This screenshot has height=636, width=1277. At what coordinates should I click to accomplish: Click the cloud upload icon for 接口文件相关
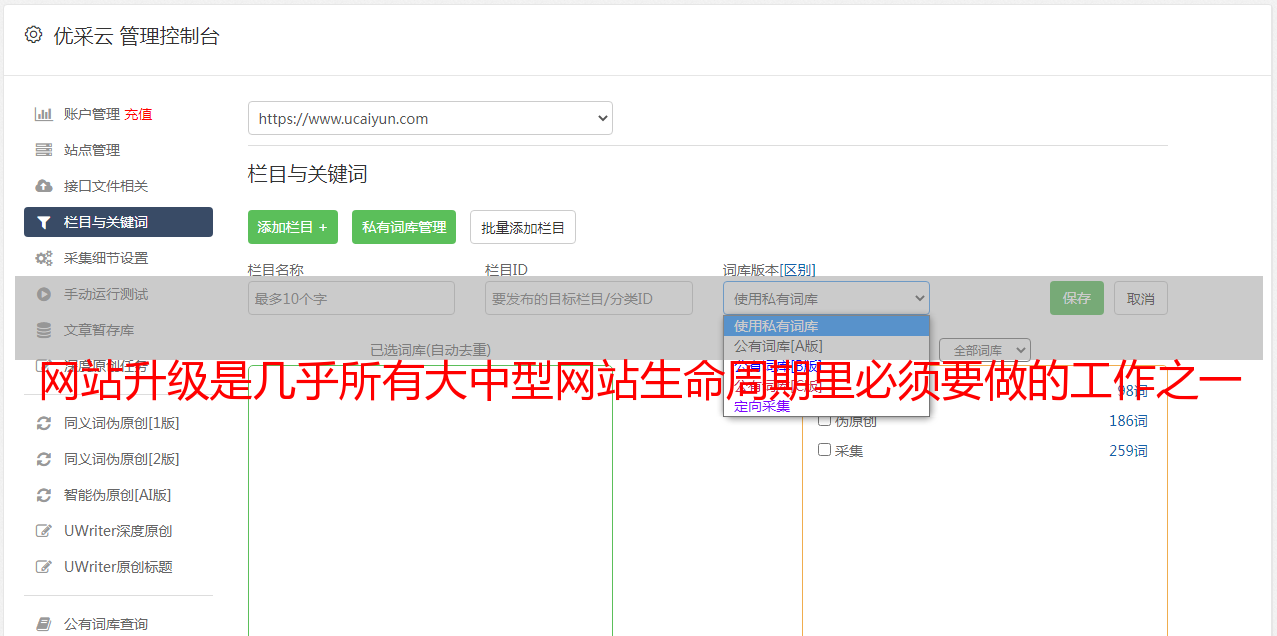coord(43,186)
